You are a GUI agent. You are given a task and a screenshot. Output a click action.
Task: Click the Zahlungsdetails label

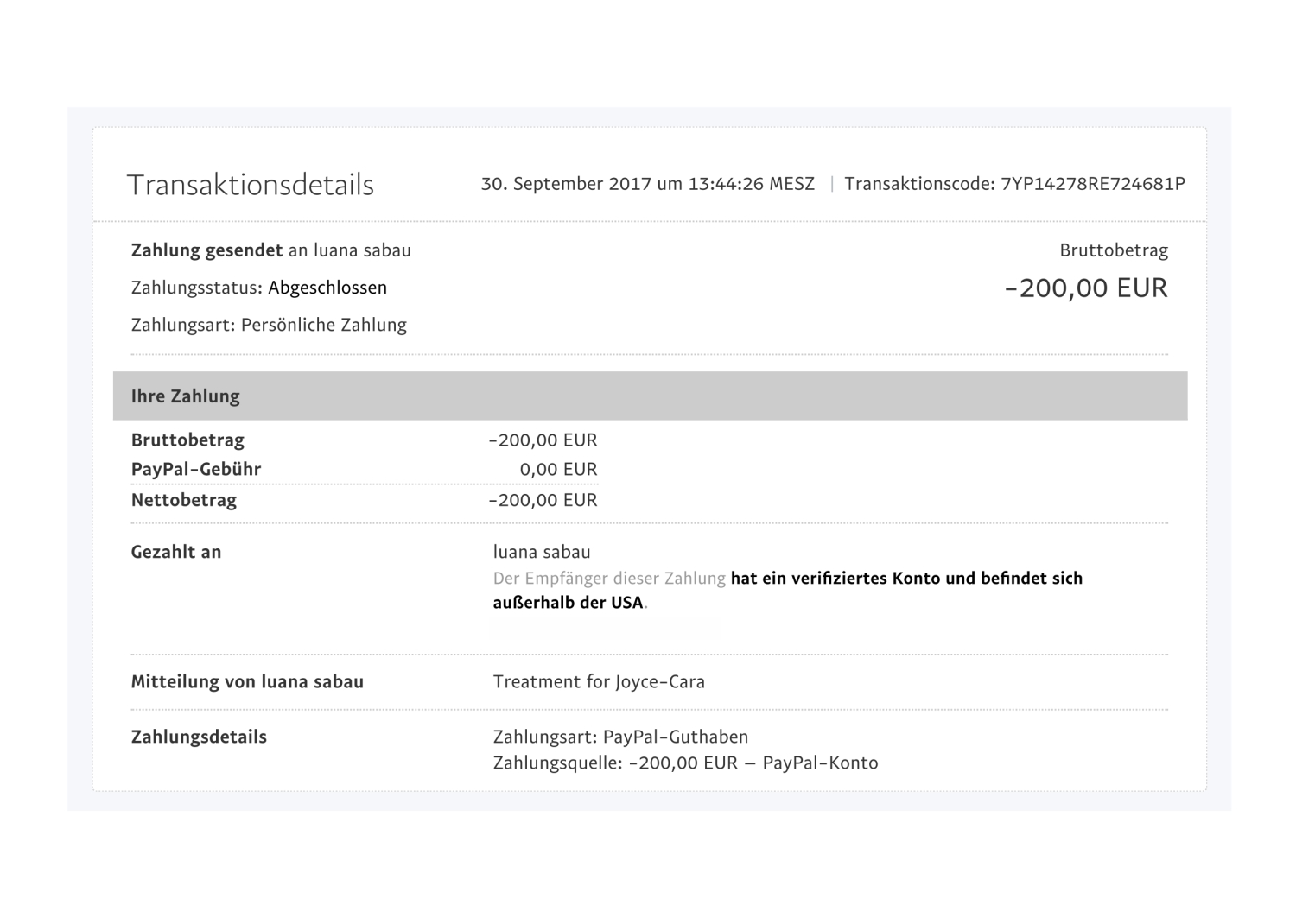point(199,737)
